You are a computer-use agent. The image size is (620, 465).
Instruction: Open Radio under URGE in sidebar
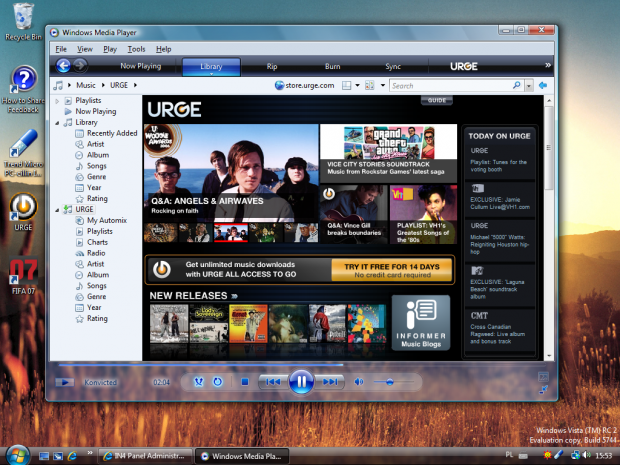[x=97, y=253]
